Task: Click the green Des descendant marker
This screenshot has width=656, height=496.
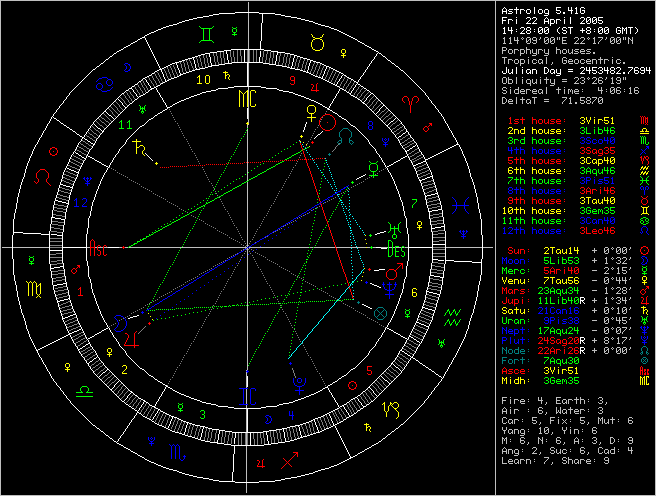Action: pyautogui.click(x=395, y=249)
